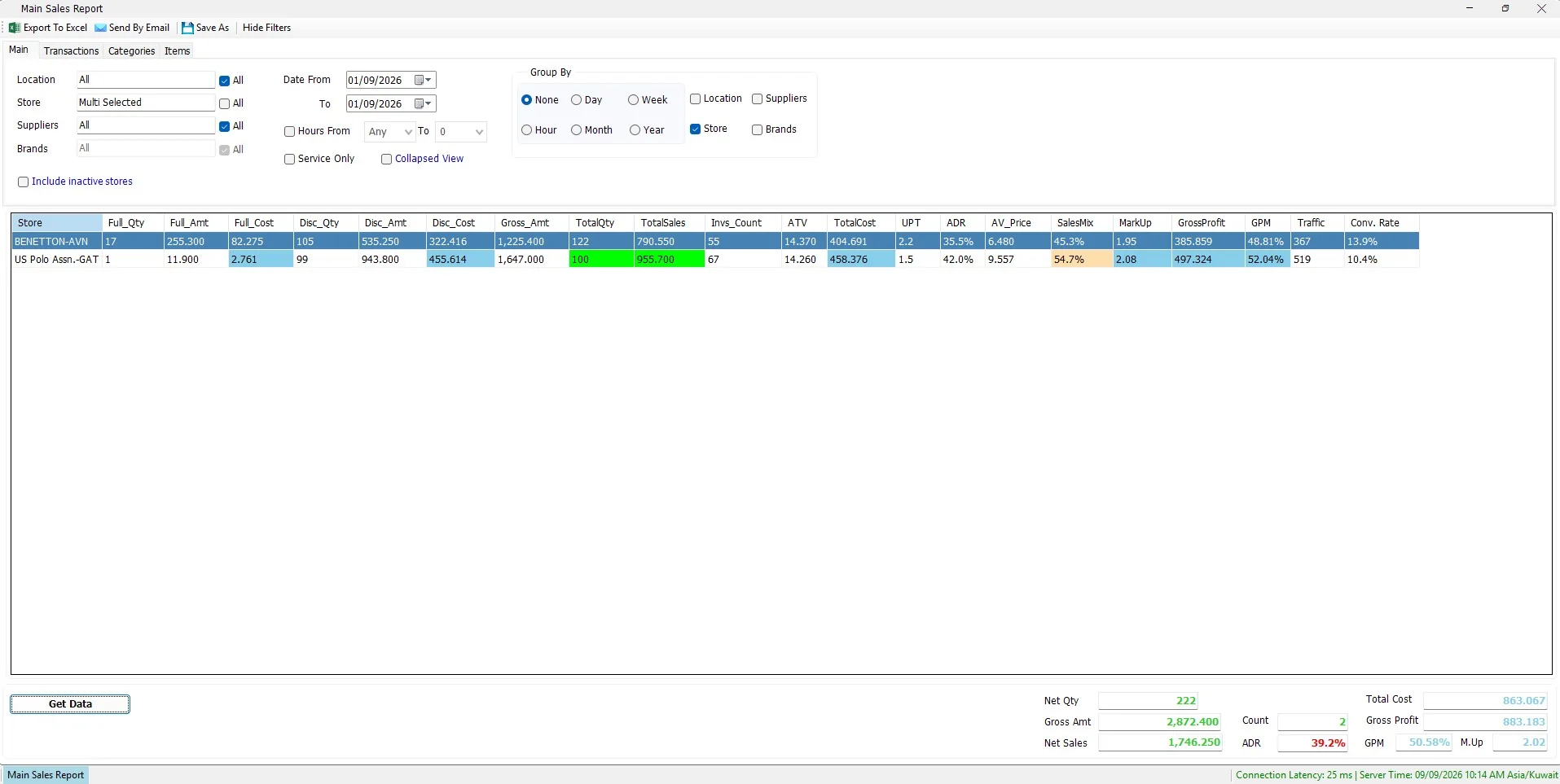Switch to the Categories tab
The width and height of the screenshot is (1560, 784).
(131, 50)
